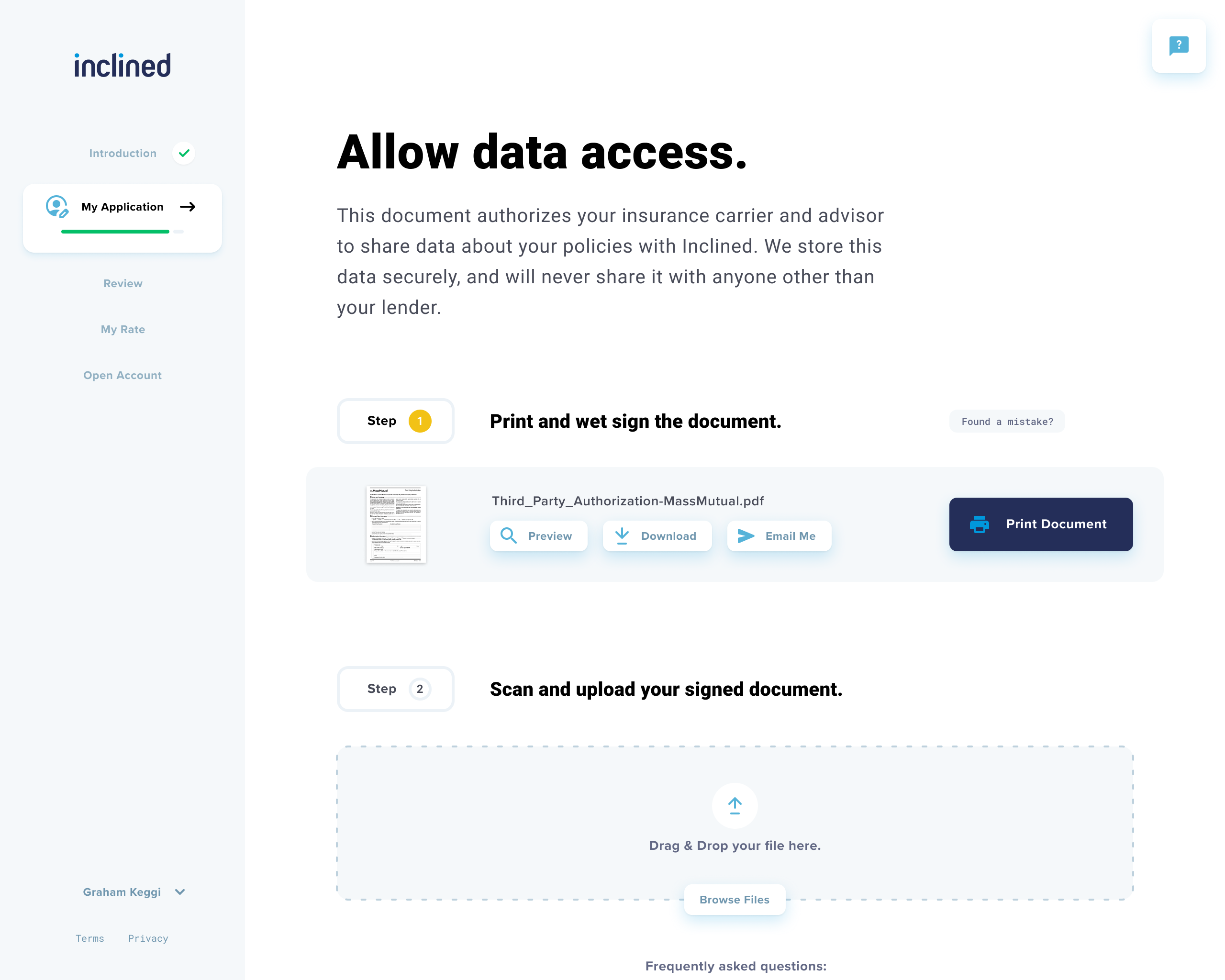Screen dimensions: 1225x980
Task: Click the Found a mistake? link
Action: [x=1007, y=422]
